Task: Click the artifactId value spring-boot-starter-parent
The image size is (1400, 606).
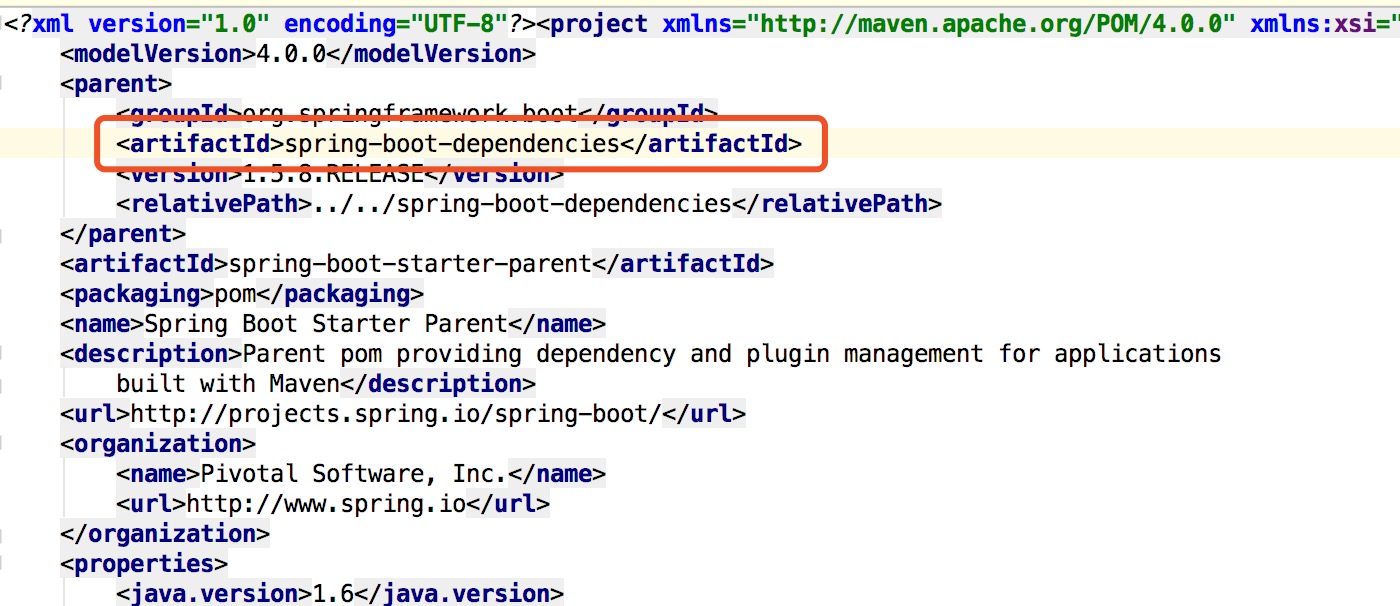Action: 410,264
